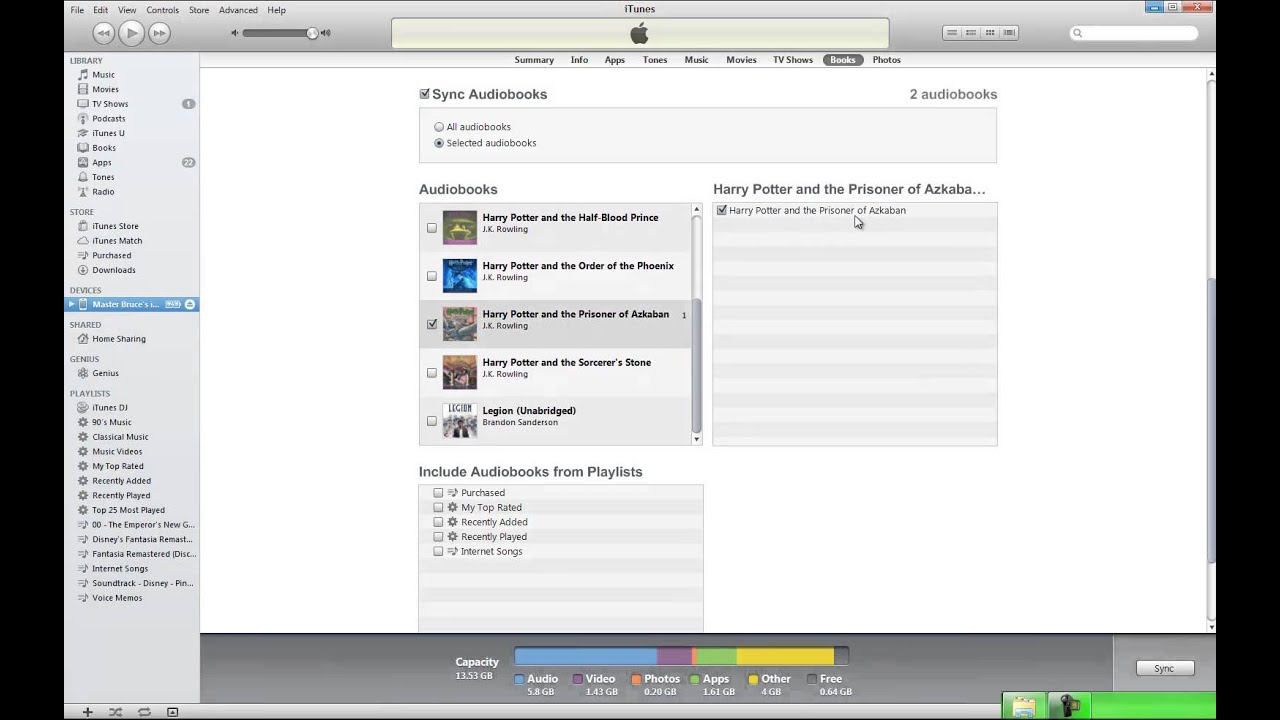Check the Purchased playlist checkbox

pyautogui.click(x=438, y=493)
